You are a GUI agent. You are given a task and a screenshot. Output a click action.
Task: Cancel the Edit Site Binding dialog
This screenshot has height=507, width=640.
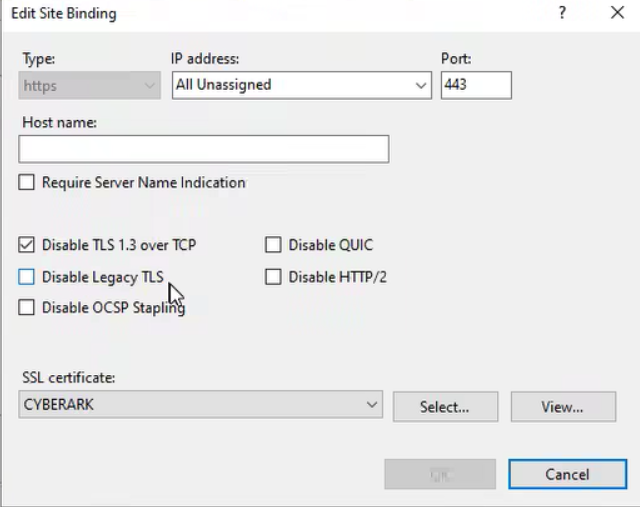(567, 474)
